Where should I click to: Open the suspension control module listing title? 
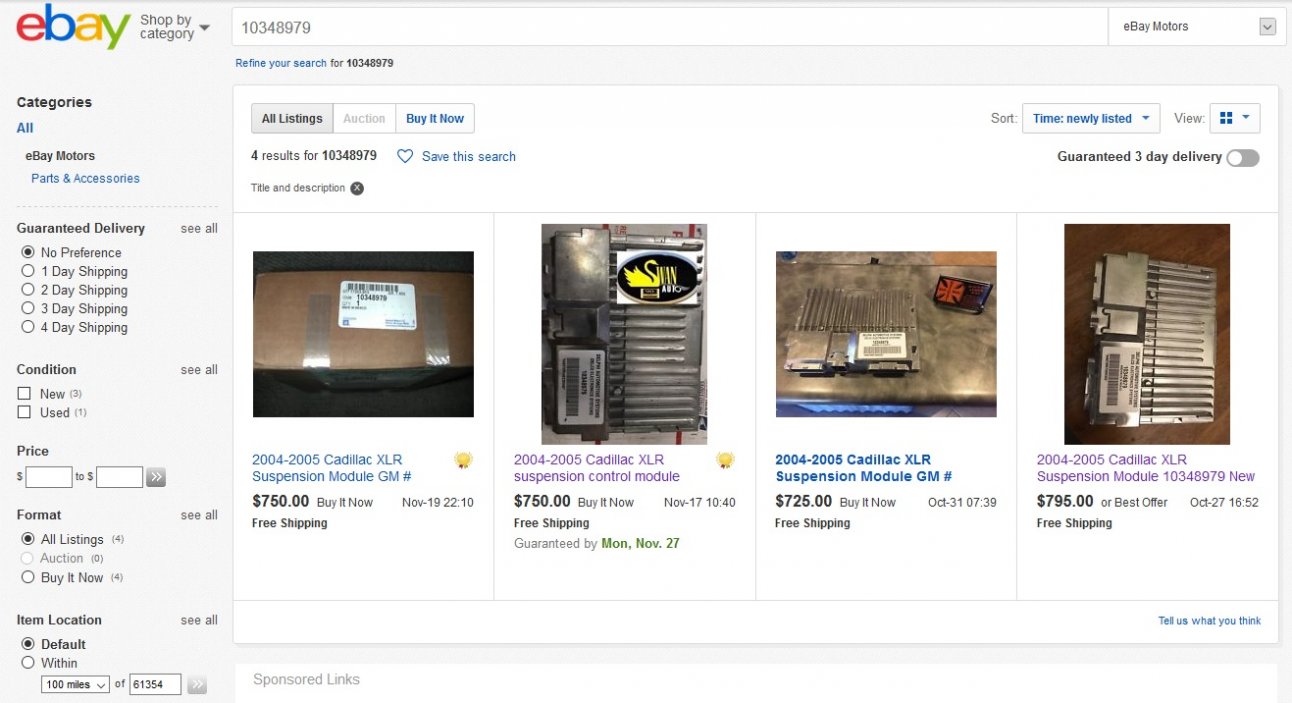point(597,468)
